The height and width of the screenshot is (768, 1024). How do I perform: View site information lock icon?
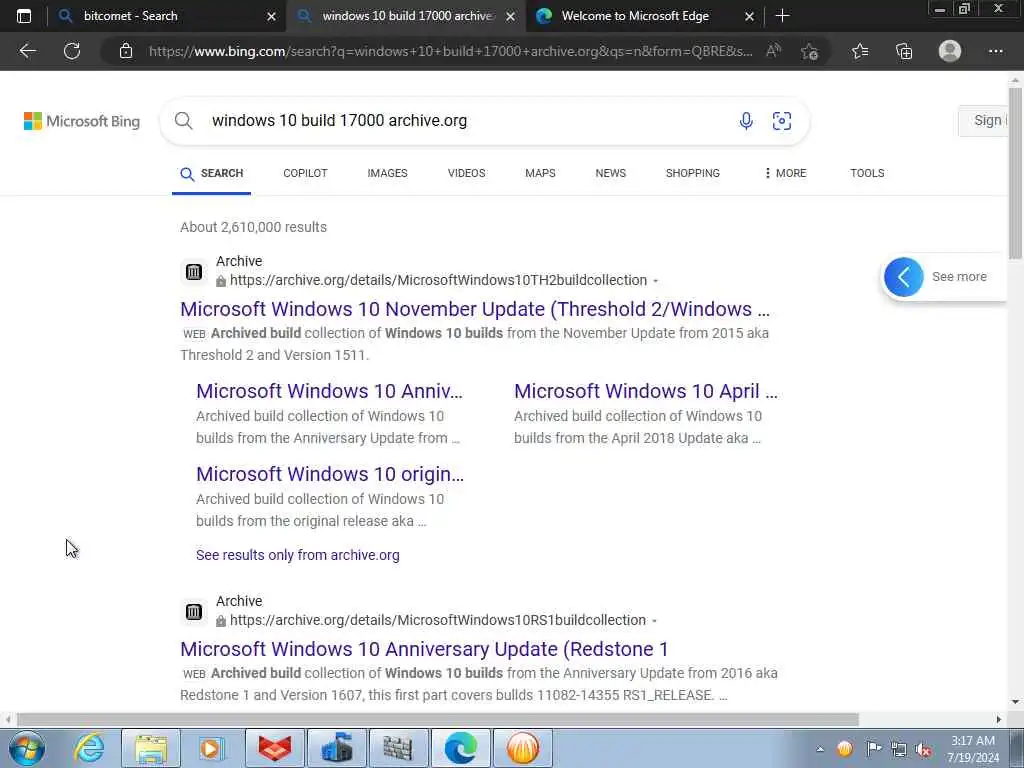[126, 51]
